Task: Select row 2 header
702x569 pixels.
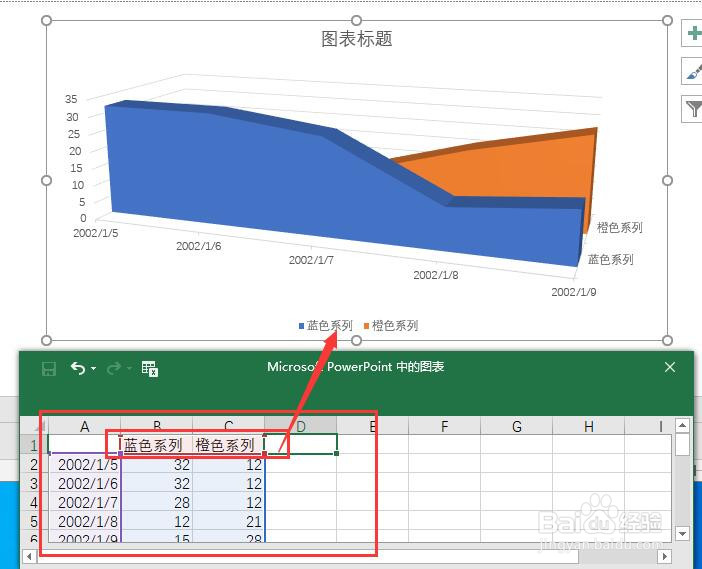Action: click(34, 465)
